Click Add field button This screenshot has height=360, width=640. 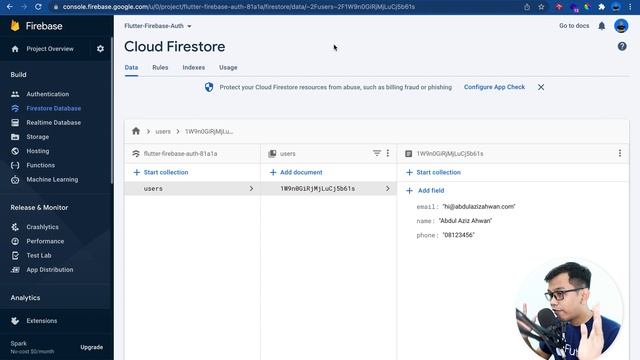click(425, 191)
